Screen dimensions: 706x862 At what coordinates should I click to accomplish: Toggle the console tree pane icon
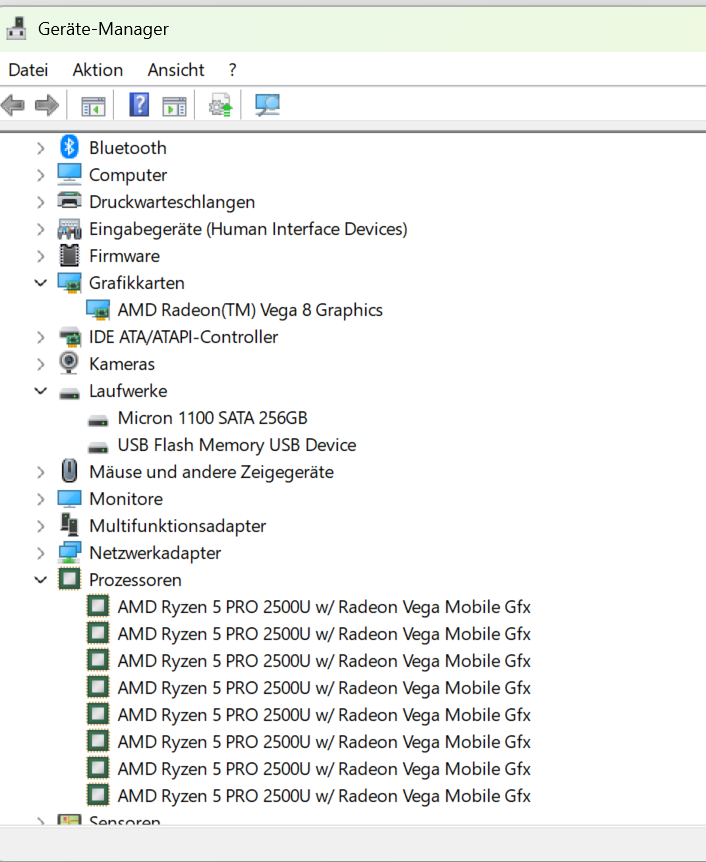[93, 106]
